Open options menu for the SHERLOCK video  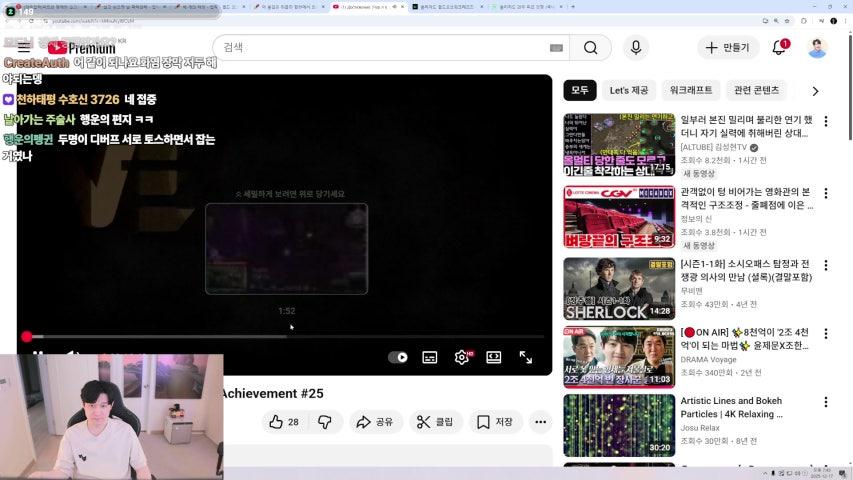tap(825, 265)
